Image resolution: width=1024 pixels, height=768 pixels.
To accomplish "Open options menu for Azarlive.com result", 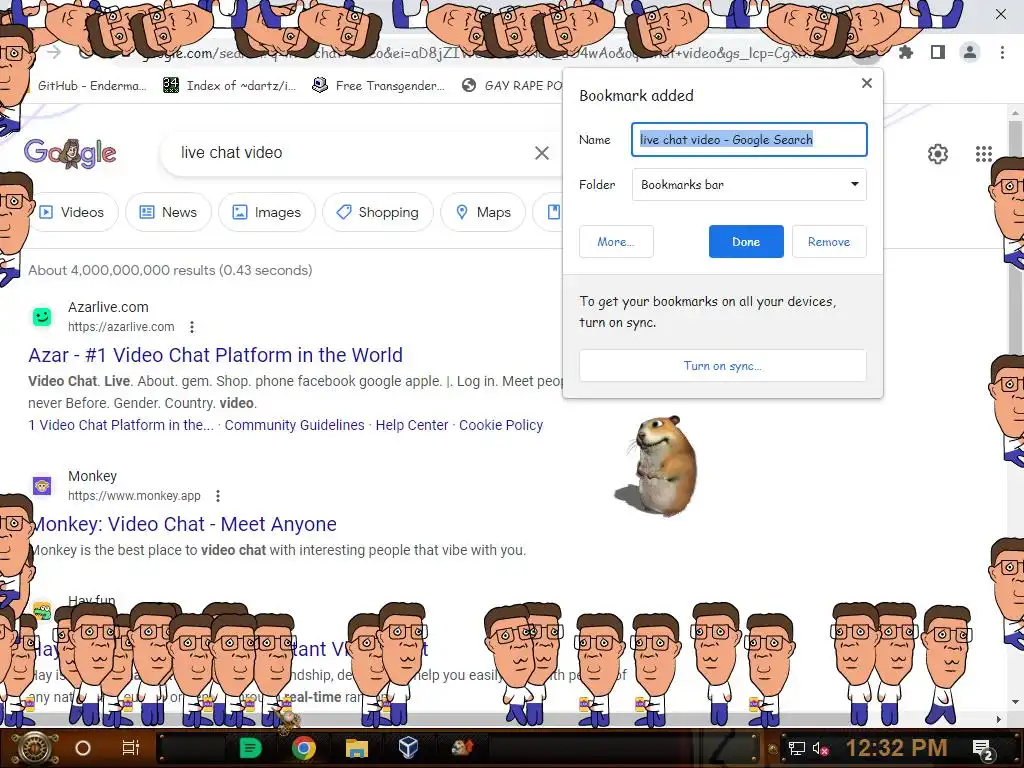I will [x=191, y=327].
